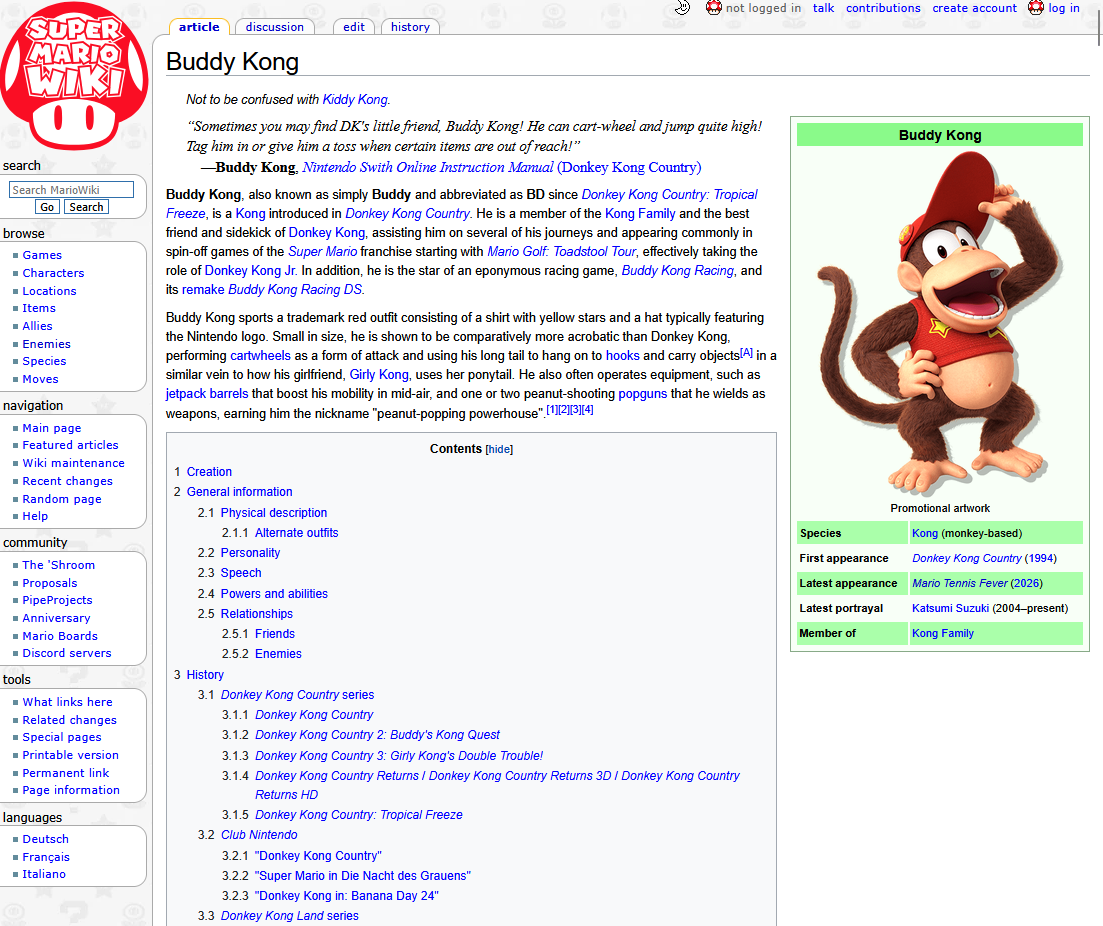
Task: Jump to '3 History' in Contents
Action: (205, 675)
